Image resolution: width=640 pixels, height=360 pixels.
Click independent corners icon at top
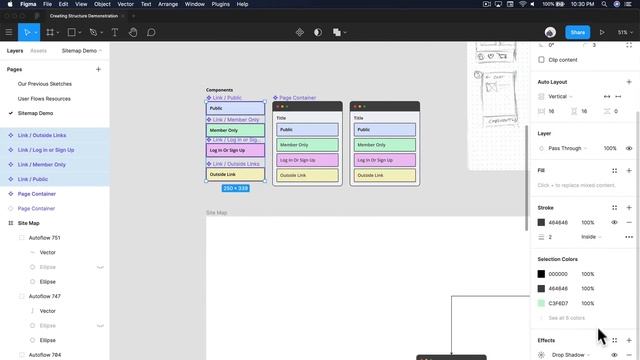coord(629,45)
